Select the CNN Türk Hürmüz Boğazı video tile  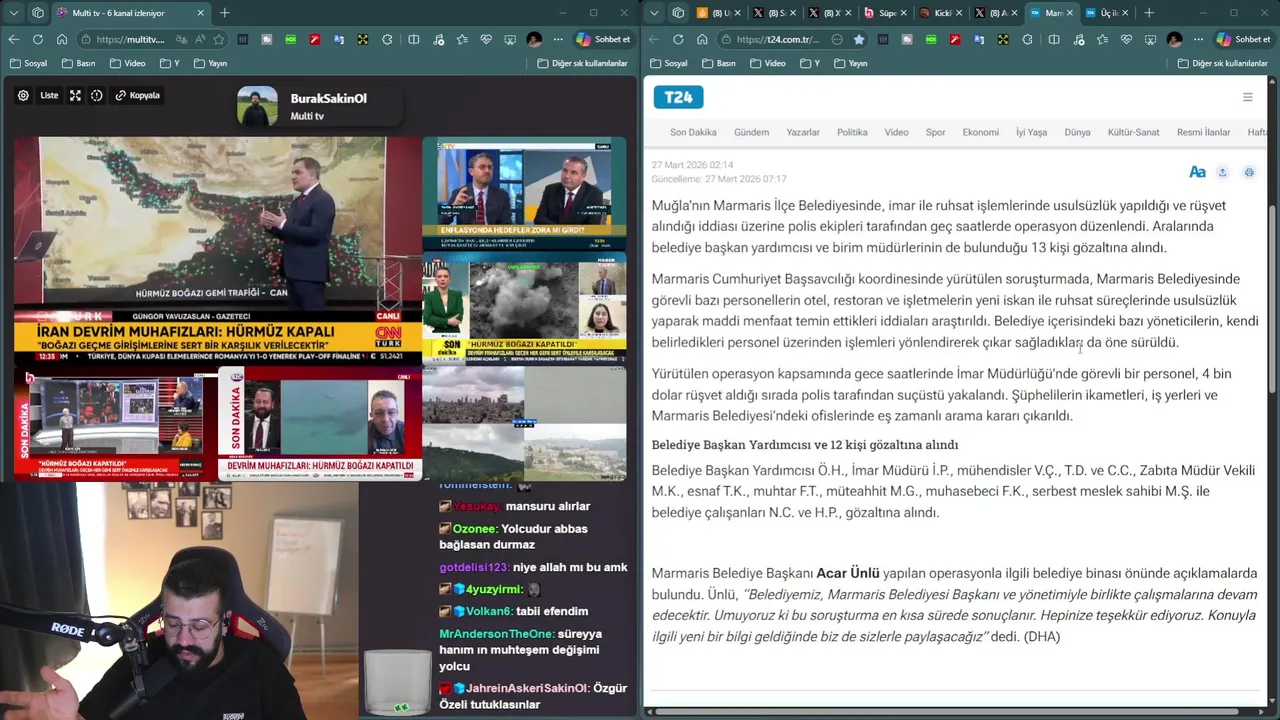(x=217, y=250)
